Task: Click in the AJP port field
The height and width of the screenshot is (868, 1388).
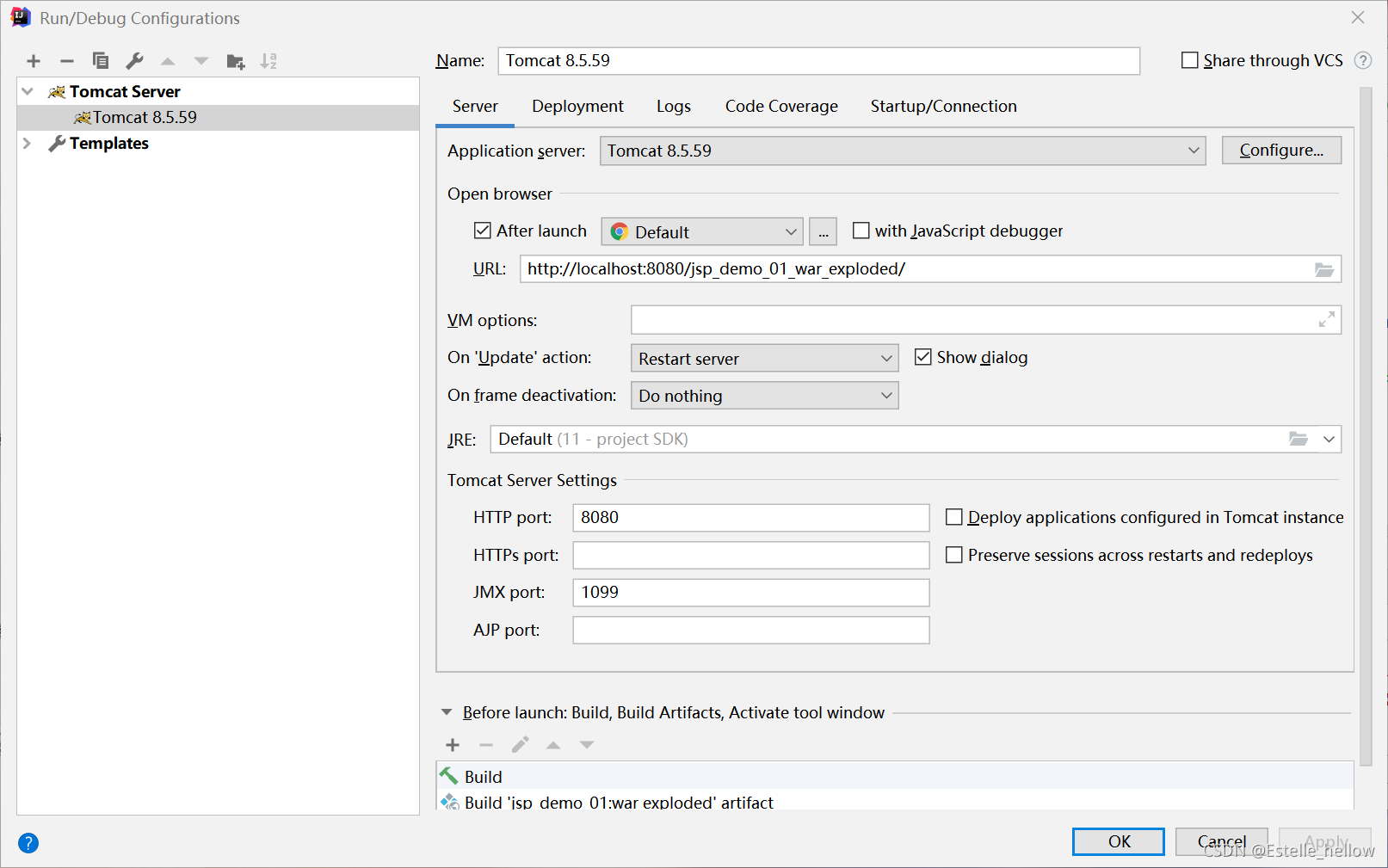Action: [x=751, y=630]
